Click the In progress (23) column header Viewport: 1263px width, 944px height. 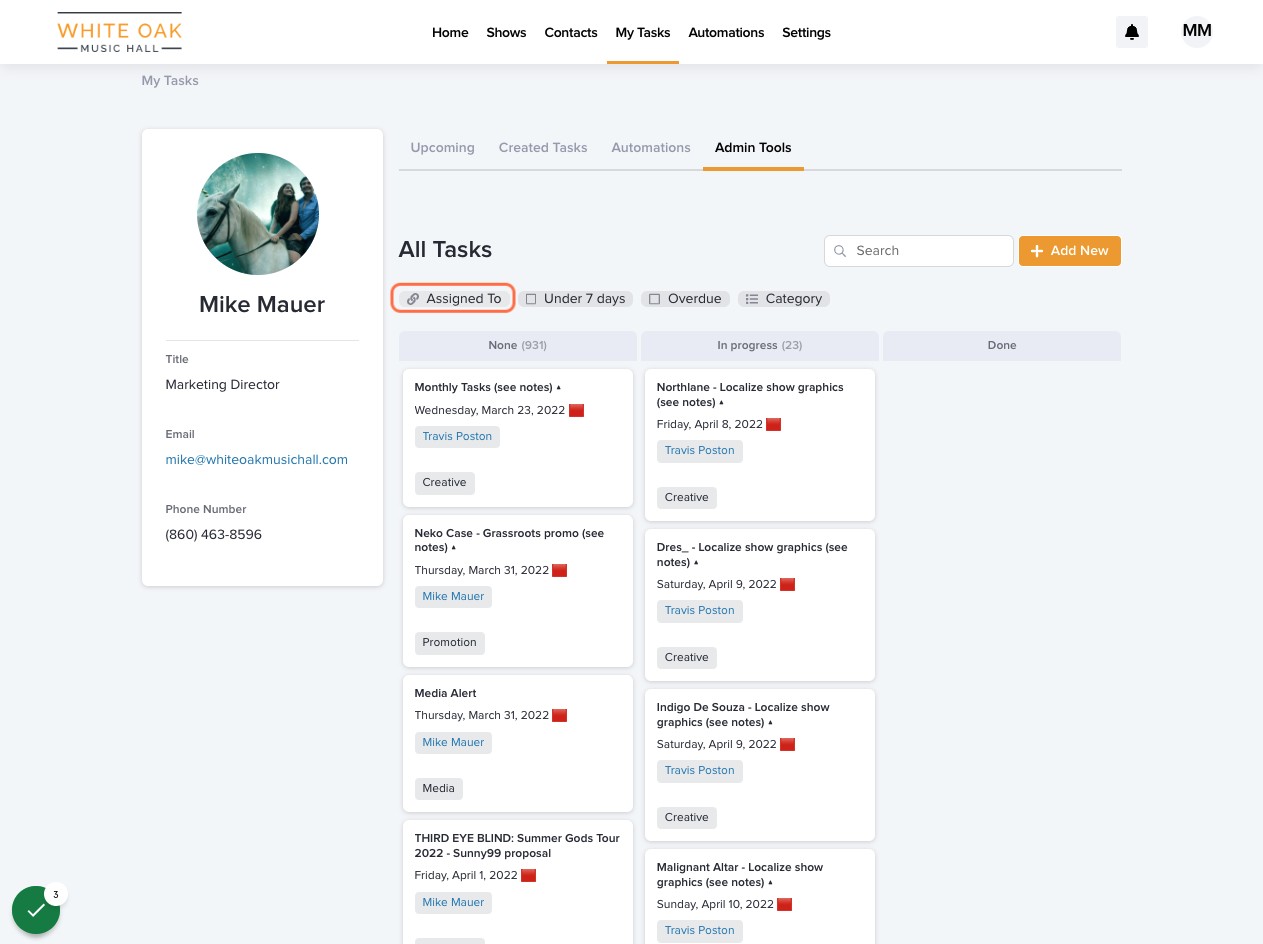[760, 345]
